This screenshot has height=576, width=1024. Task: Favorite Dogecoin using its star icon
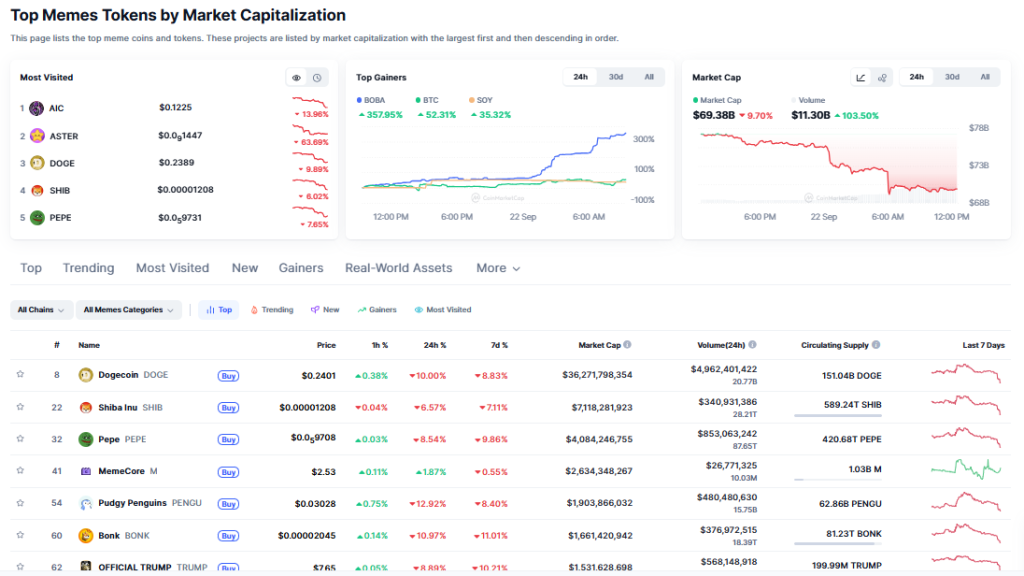click(20, 375)
